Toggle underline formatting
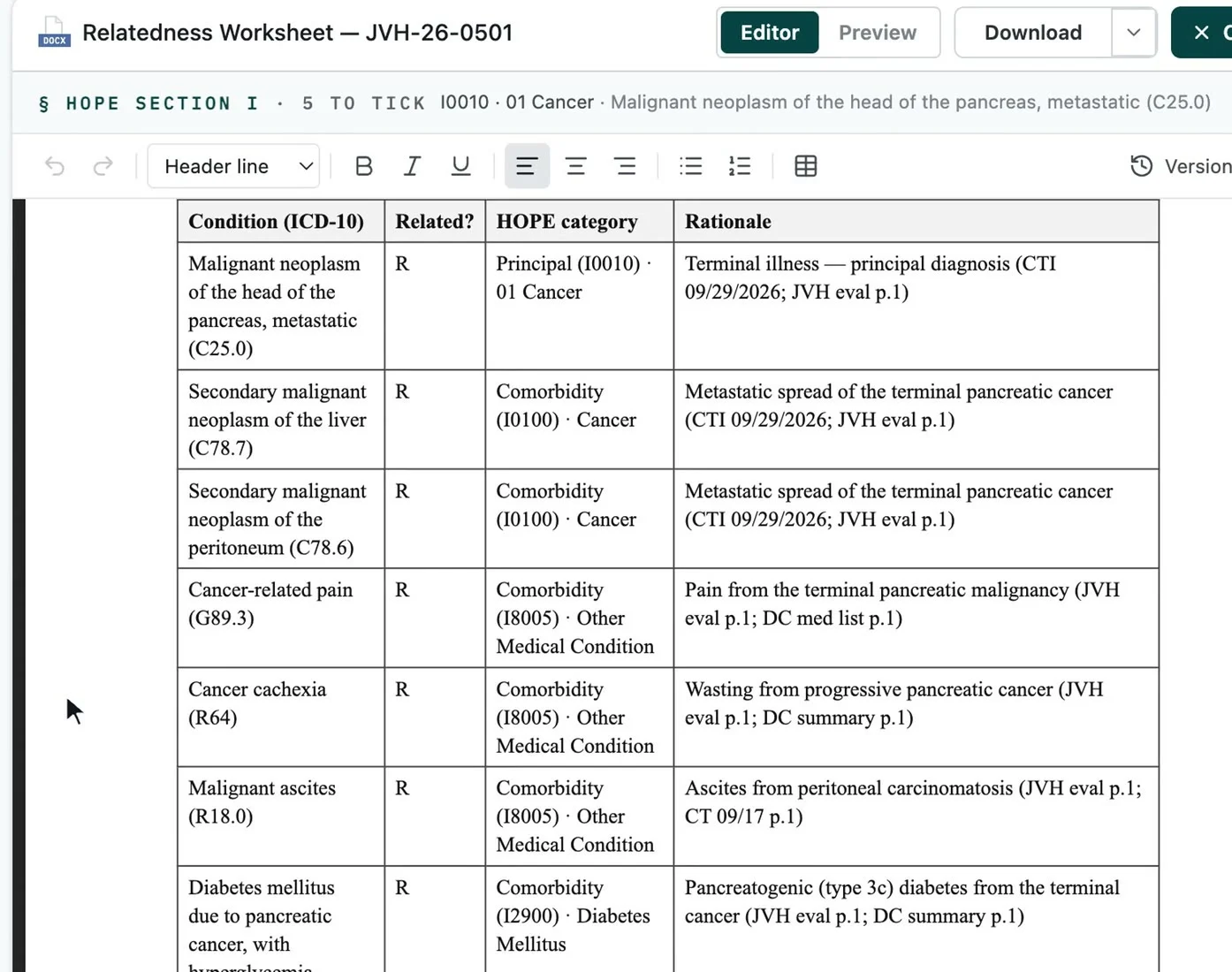The width and height of the screenshot is (1232, 972). [x=460, y=166]
